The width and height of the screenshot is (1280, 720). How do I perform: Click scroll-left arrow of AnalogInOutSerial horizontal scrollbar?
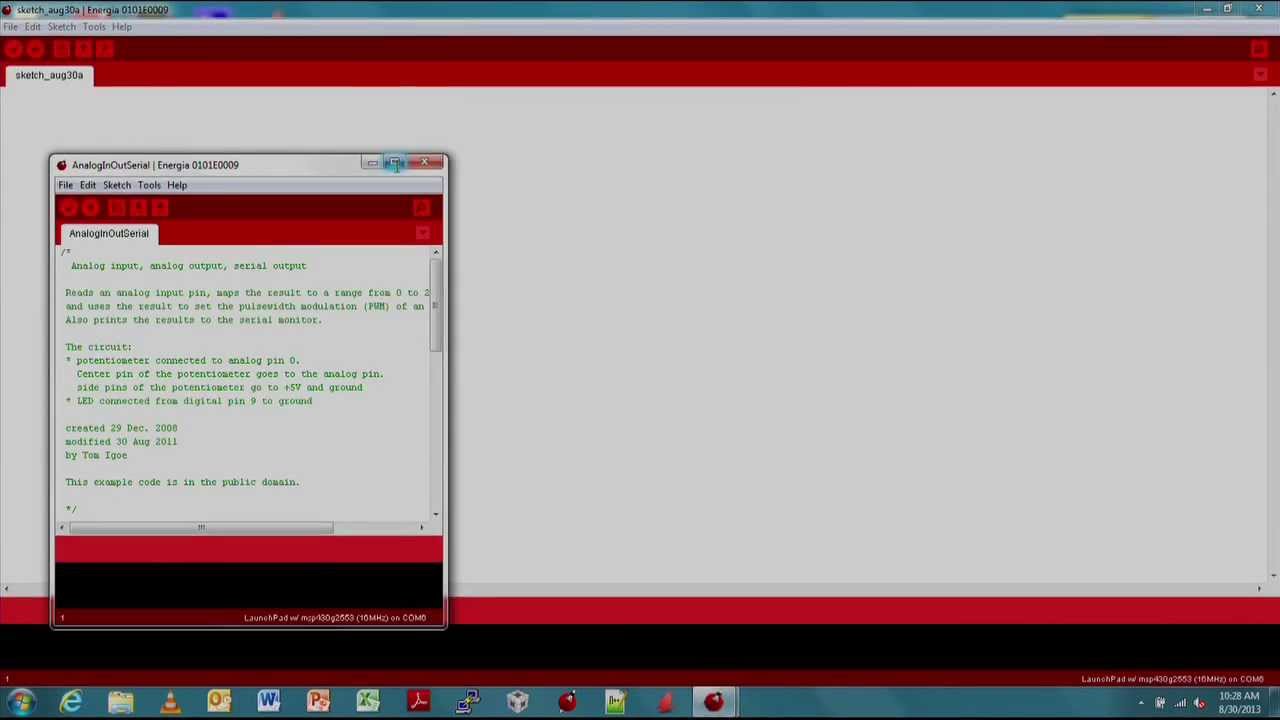62,527
